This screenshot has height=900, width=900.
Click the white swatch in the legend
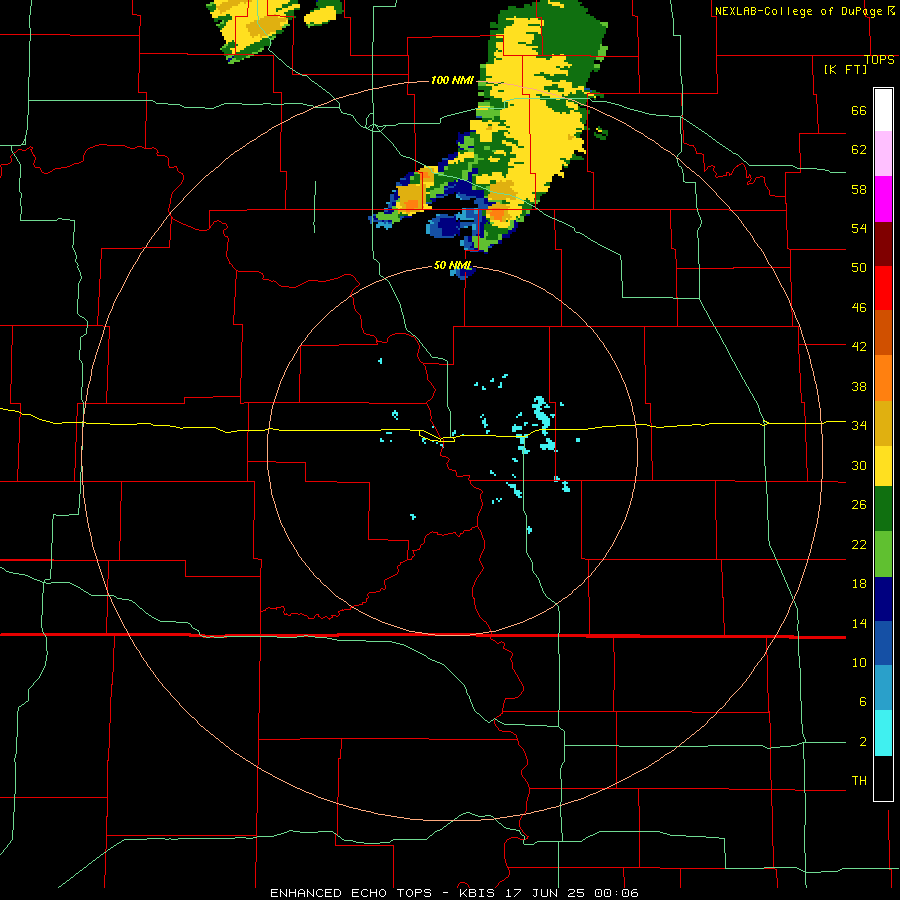883,110
